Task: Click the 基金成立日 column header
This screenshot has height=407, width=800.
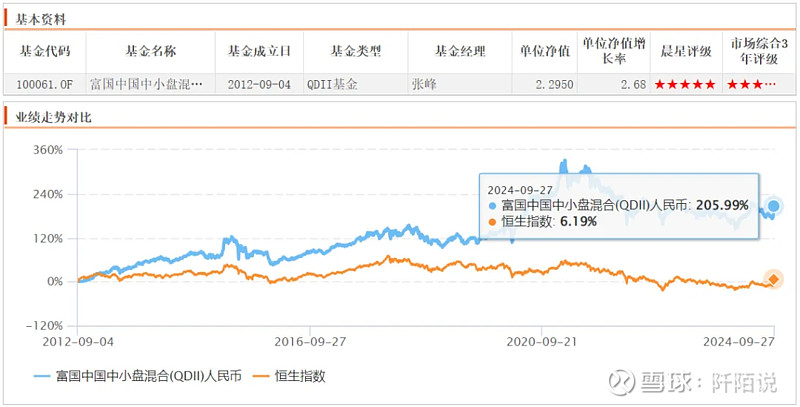Action: click(259, 52)
